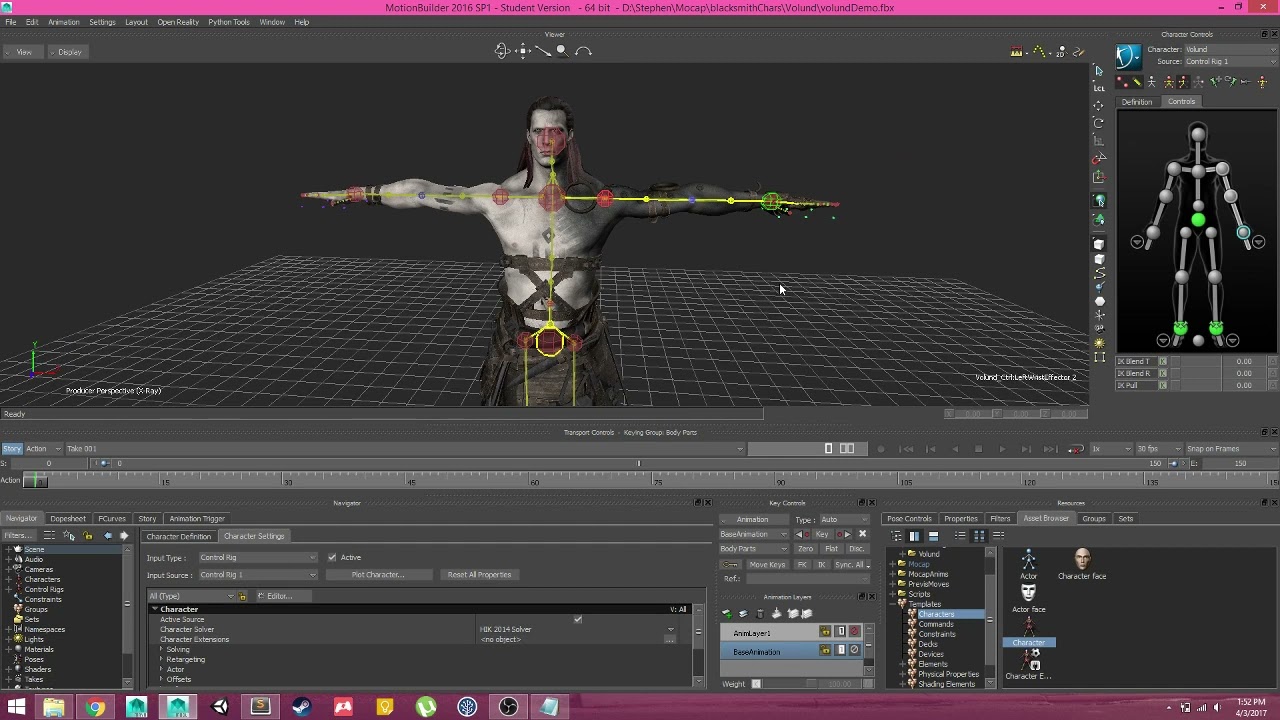The width and height of the screenshot is (1280, 720).
Task: Select the green hips effector on character diagram
Action: click(x=1197, y=220)
